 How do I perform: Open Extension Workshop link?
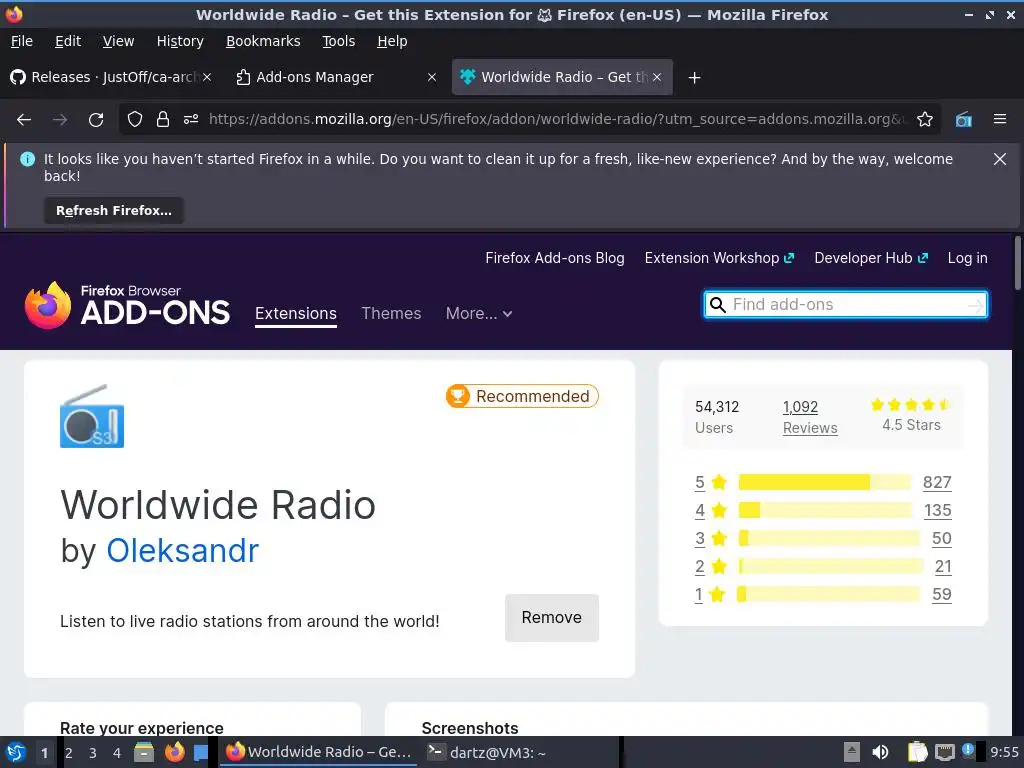pyautogui.click(x=719, y=258)
